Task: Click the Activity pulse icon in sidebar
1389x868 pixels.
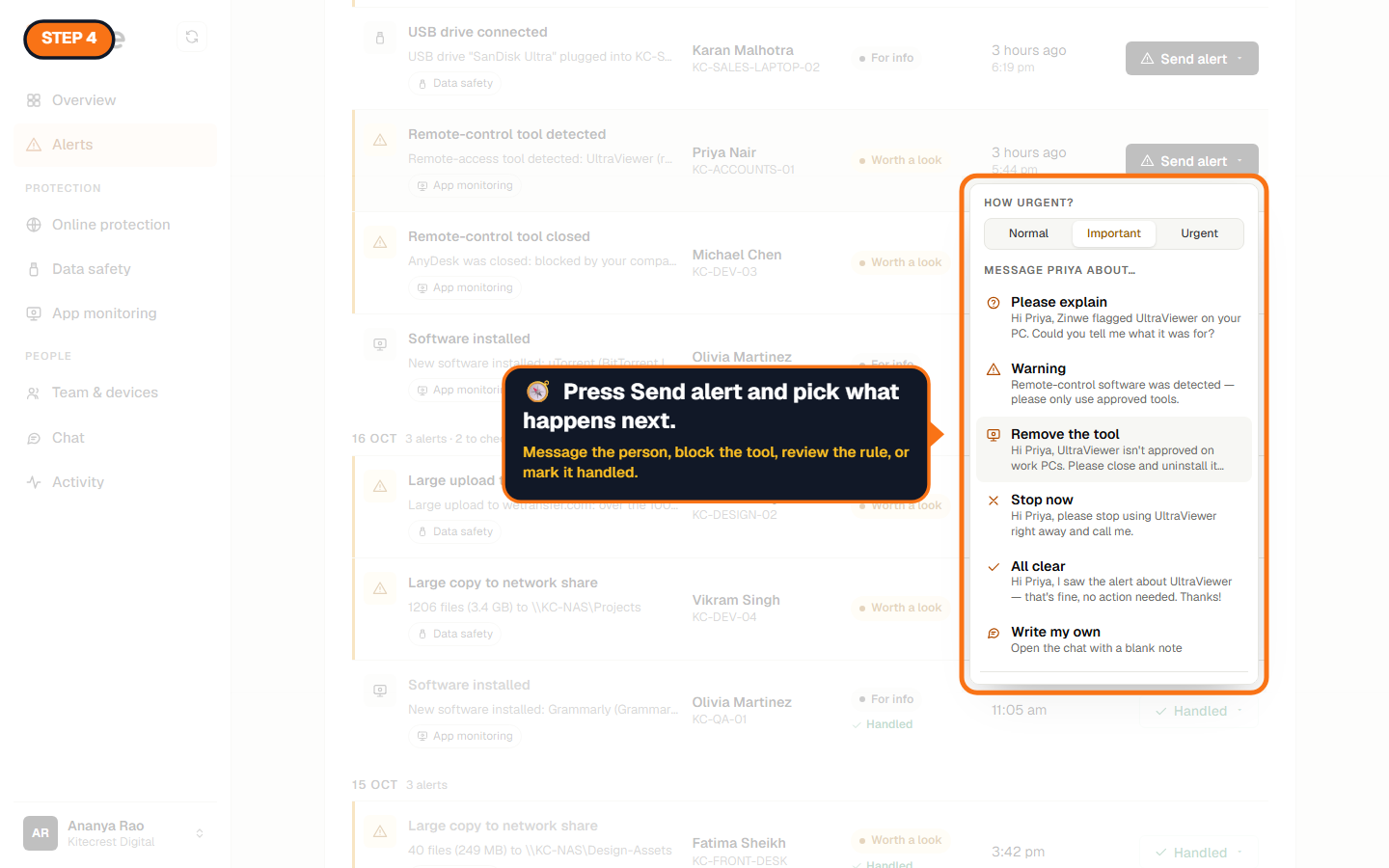Action: (34, 482)
